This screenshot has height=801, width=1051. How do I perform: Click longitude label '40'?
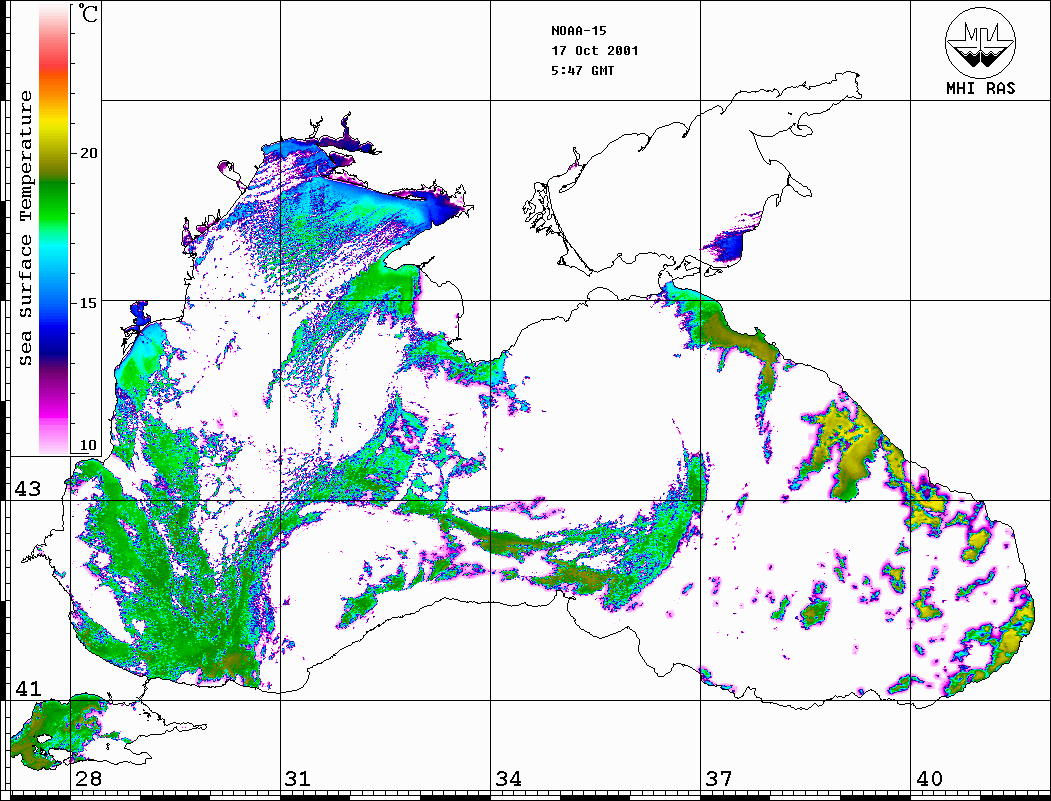tap(929, 779)
